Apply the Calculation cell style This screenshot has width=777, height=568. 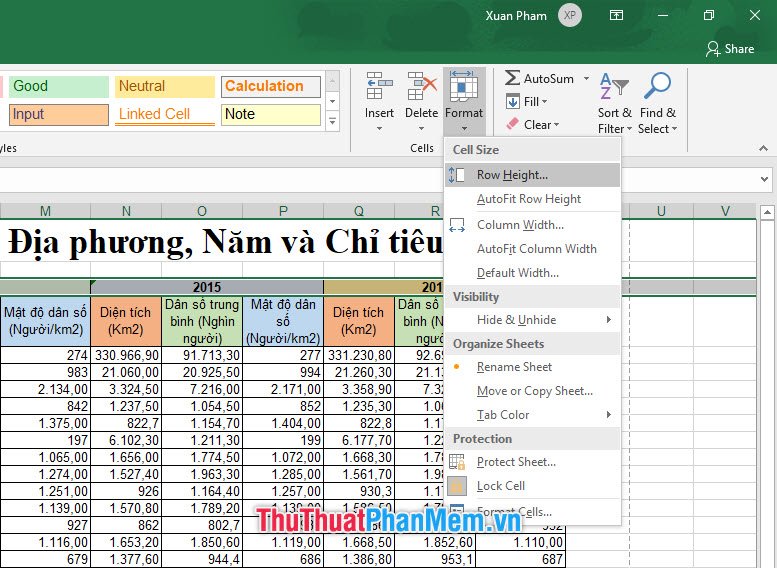click(x=271, y=86)
